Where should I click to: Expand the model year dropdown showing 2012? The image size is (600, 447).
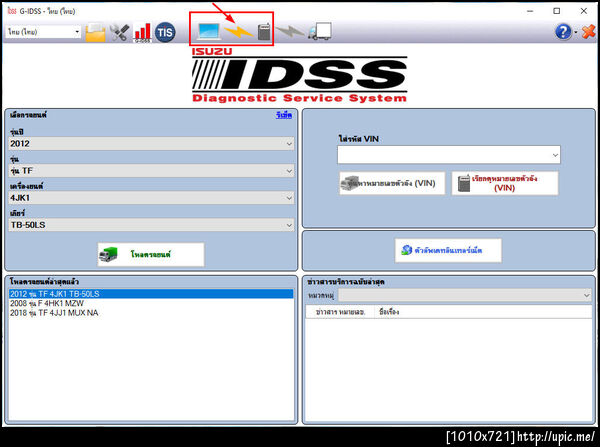pyautogui.click(x=151, y=144)
